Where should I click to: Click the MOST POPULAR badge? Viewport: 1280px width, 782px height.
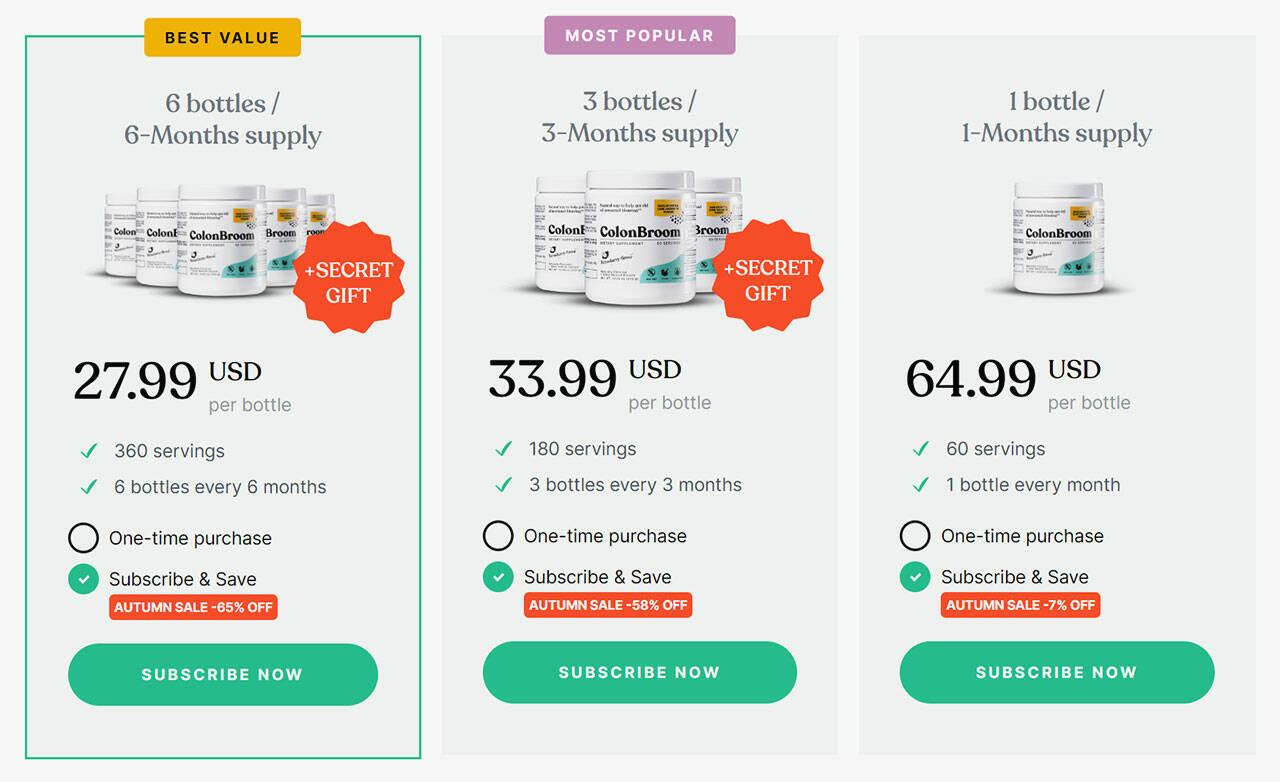(639, 35)
